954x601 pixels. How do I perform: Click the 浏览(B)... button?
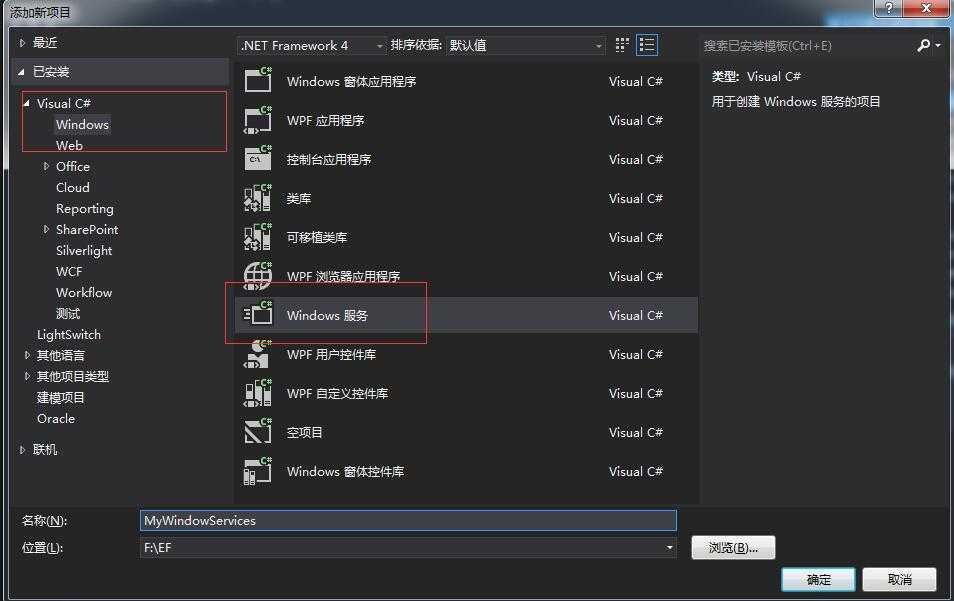coord(733,547)
